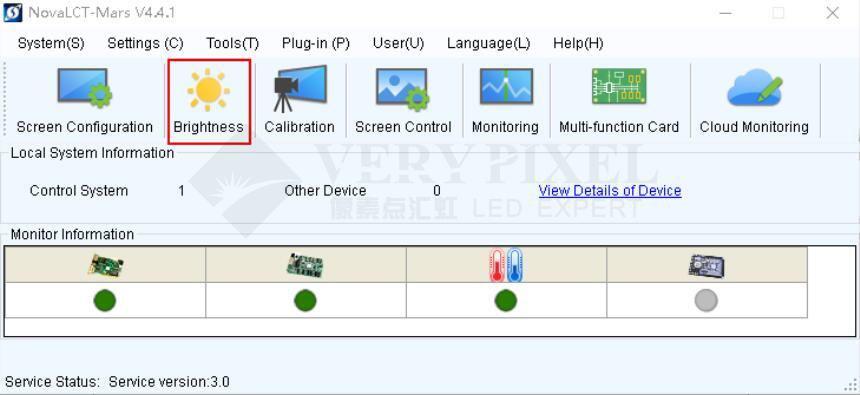
Task: Open the Screen Configuration tool
Action: [x=84, y=100]
